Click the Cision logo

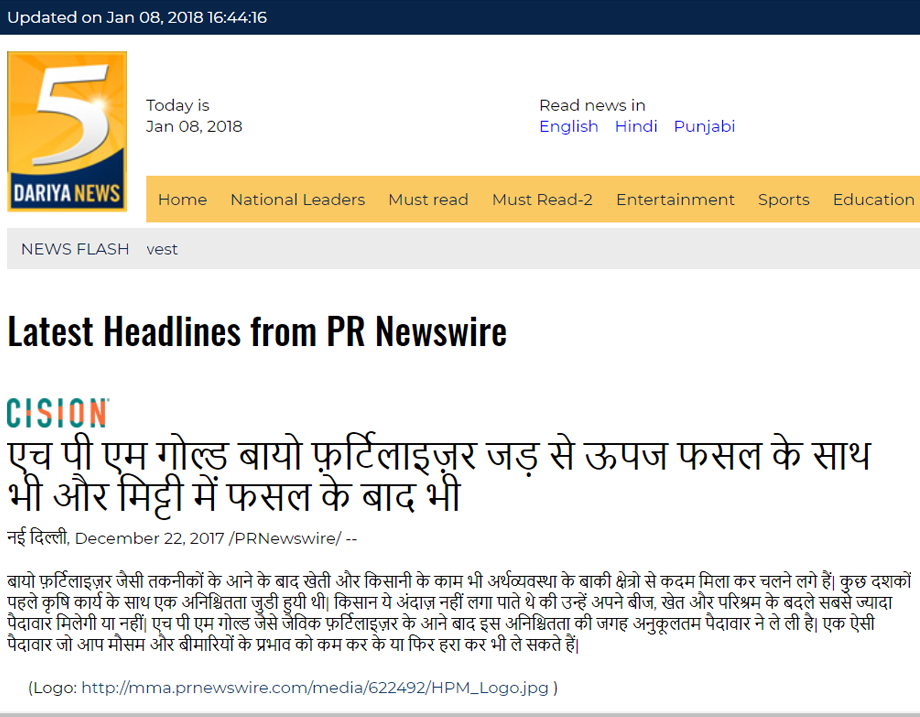pos(58,412)
